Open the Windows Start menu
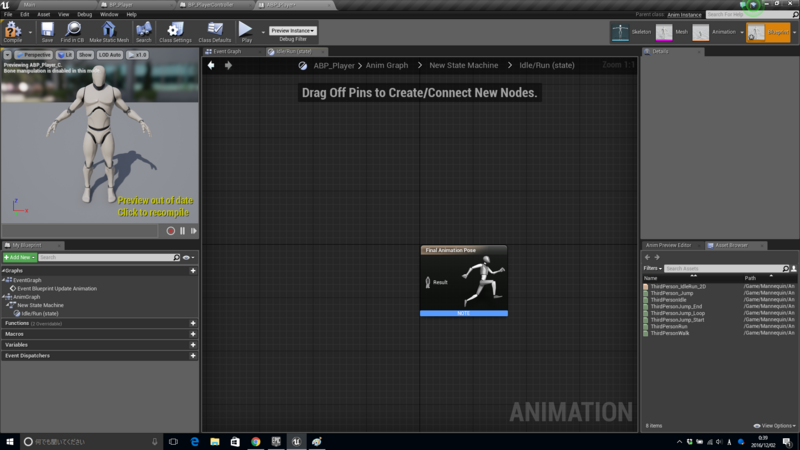This screenshot has height=450, width=800. [x=10, y=441]
